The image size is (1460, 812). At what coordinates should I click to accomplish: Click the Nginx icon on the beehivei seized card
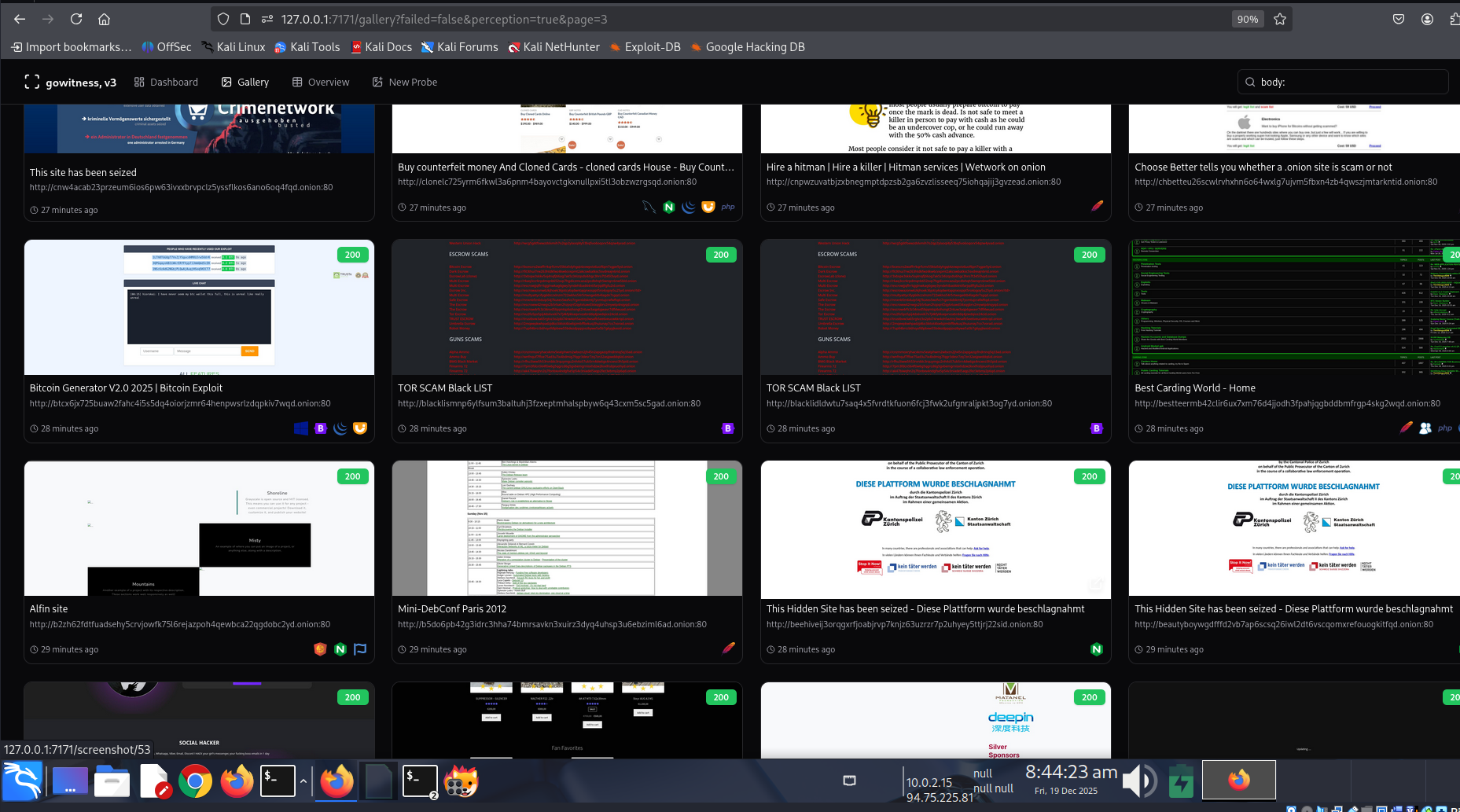point(1097,649)
